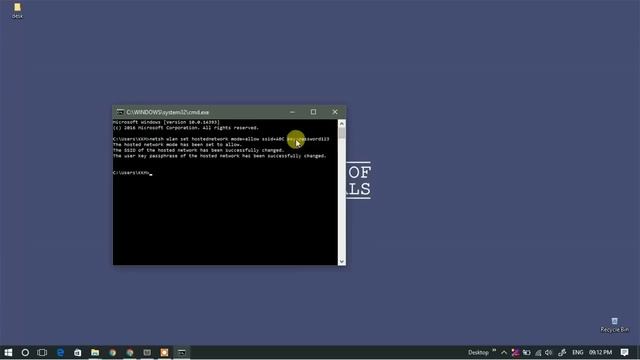The height and width of the screenshot is (360, 640).
Task: Open the pen workspace tray icon
Action: pyautogui.click(x=562, y=352)
